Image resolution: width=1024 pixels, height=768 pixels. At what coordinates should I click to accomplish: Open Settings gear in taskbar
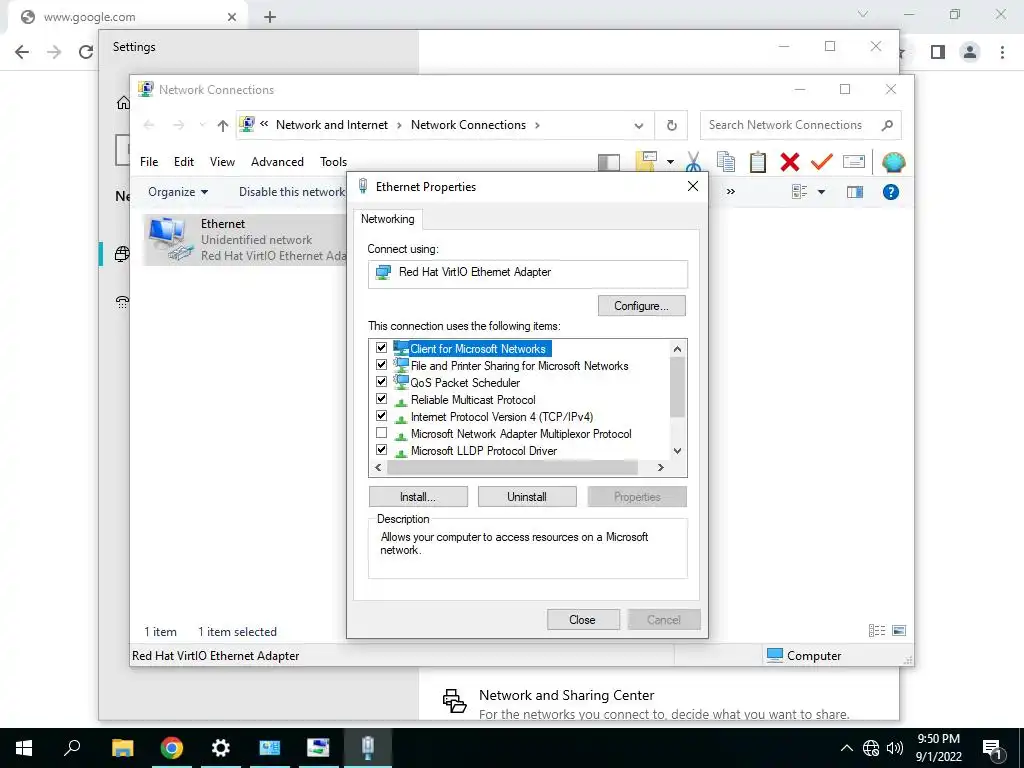pos(221,748)
